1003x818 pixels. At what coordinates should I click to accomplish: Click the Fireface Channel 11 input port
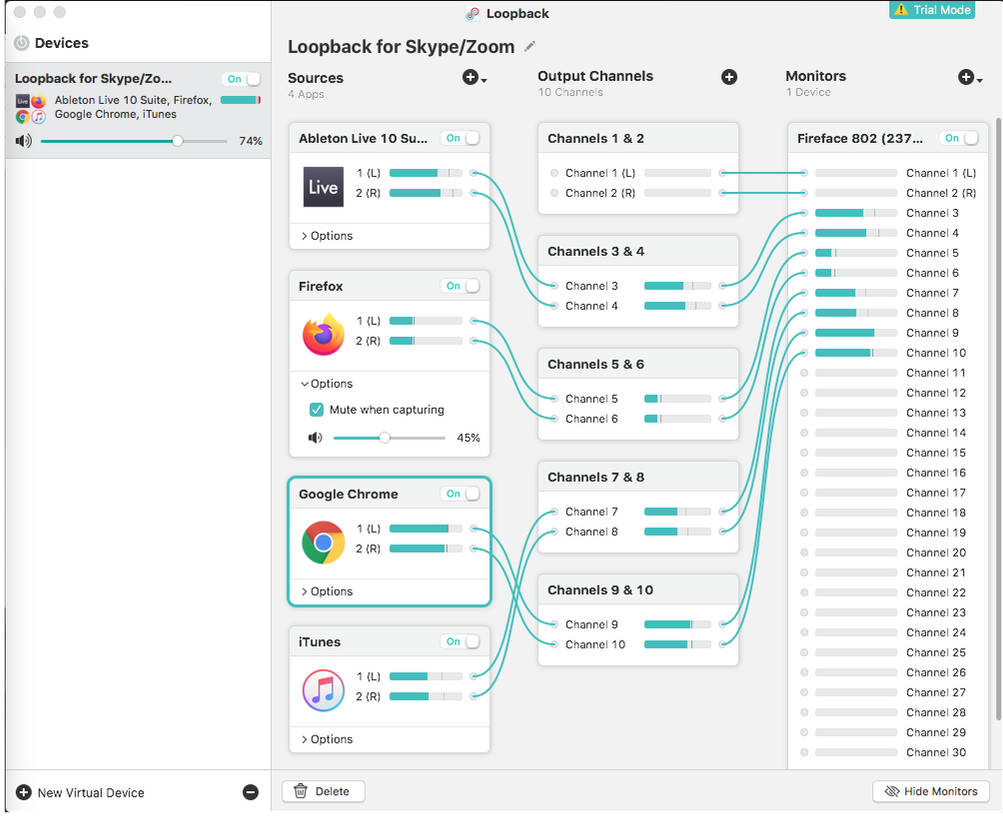(x=804, y=372)
